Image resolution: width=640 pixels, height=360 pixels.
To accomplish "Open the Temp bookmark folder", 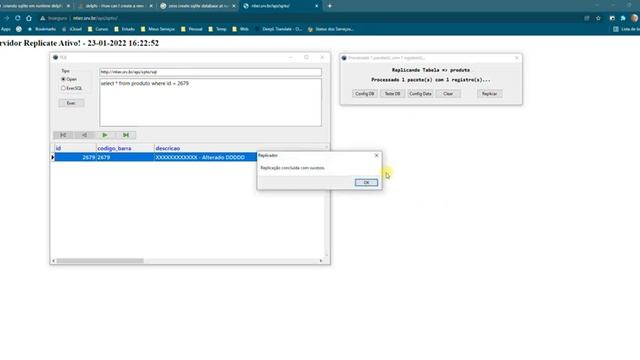I will 218,29.
